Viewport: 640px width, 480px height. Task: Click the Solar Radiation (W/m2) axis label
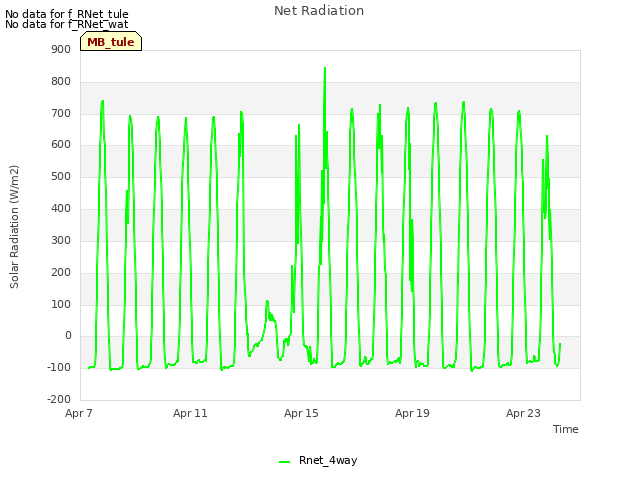14,227
